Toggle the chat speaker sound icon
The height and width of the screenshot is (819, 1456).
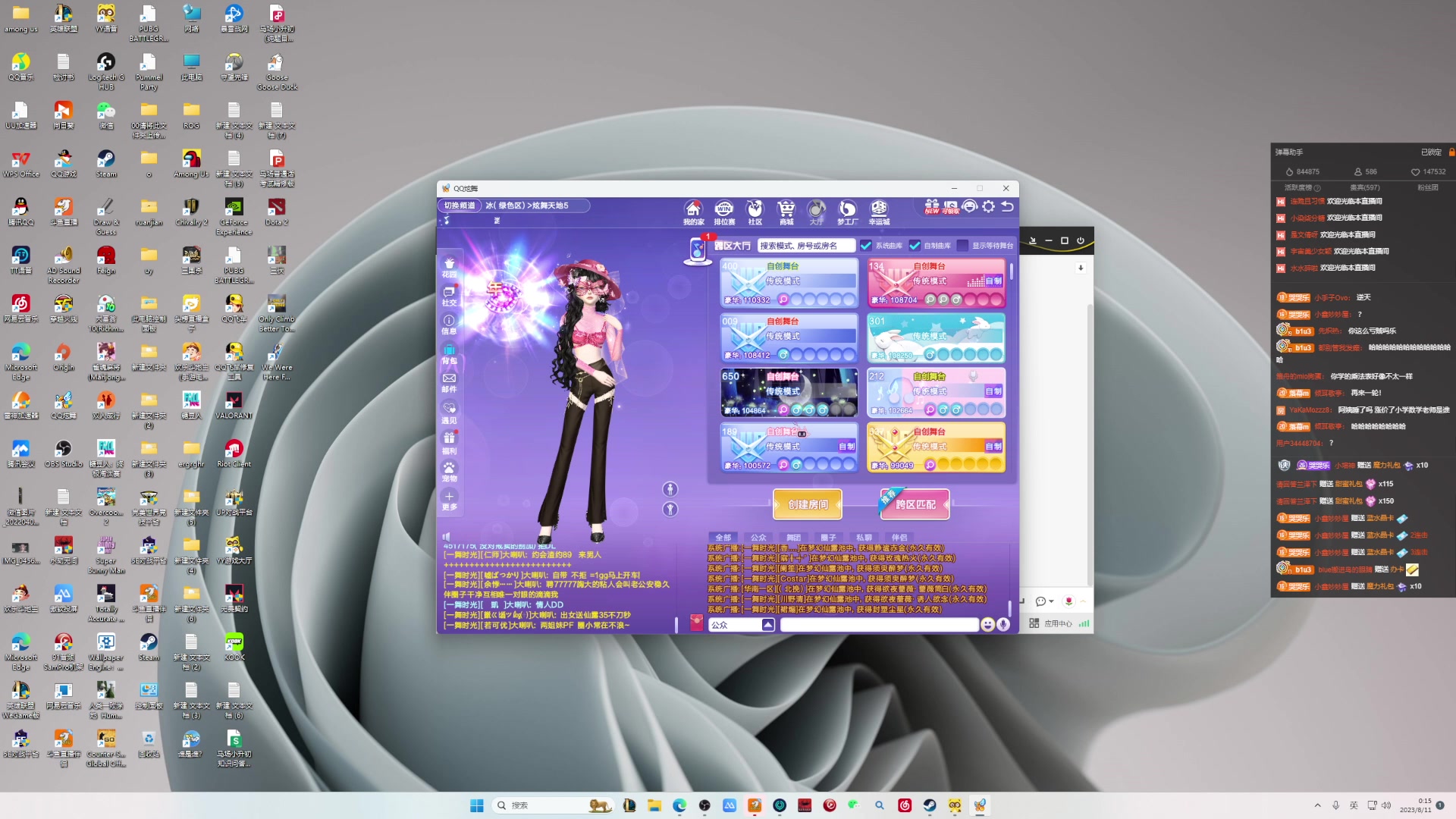[447, 536]
